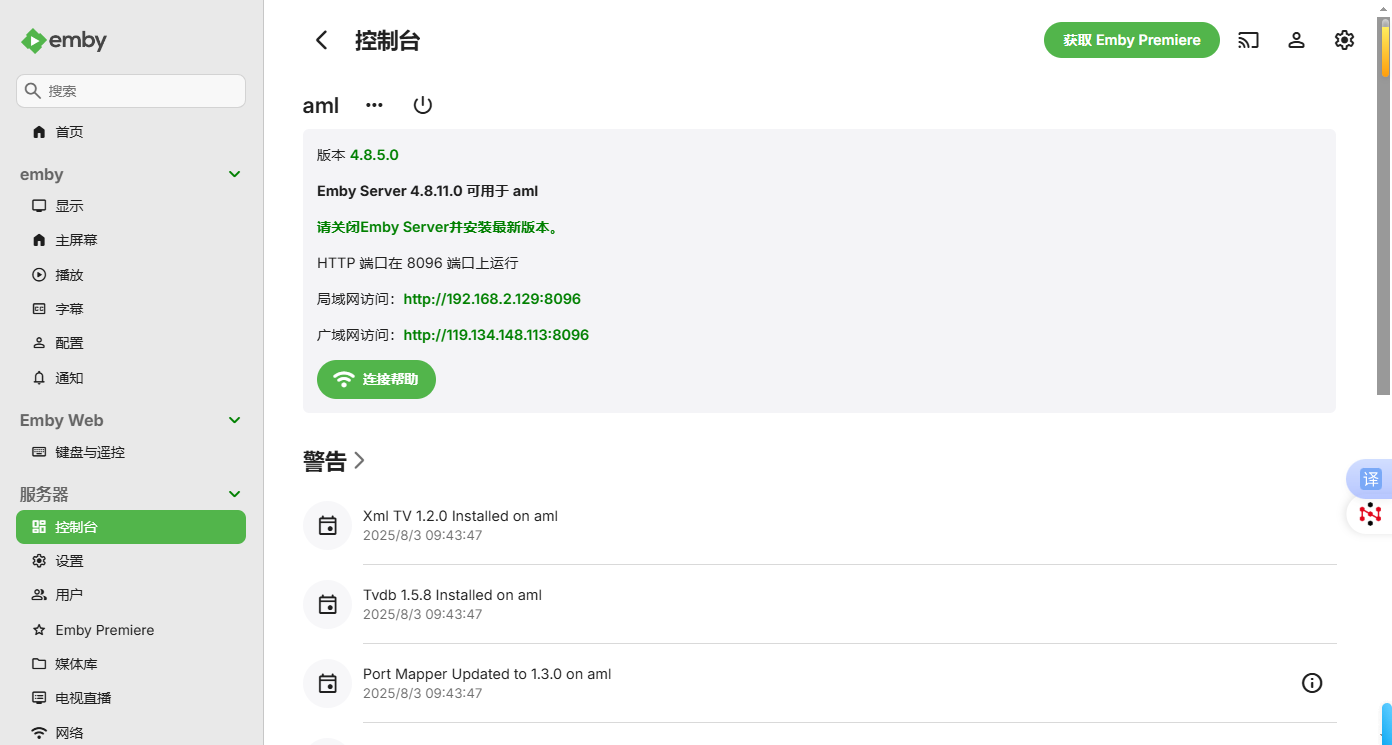The width and height of the screenshot is (1392, 745).
Task: Collapse the Emby Web sidebar section
Action: (235, 420)
